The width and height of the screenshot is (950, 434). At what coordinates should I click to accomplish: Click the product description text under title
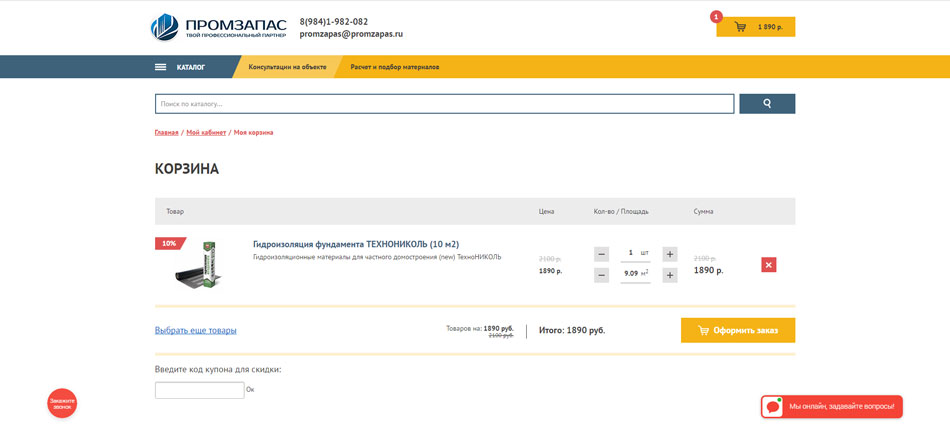click(377, 257)
